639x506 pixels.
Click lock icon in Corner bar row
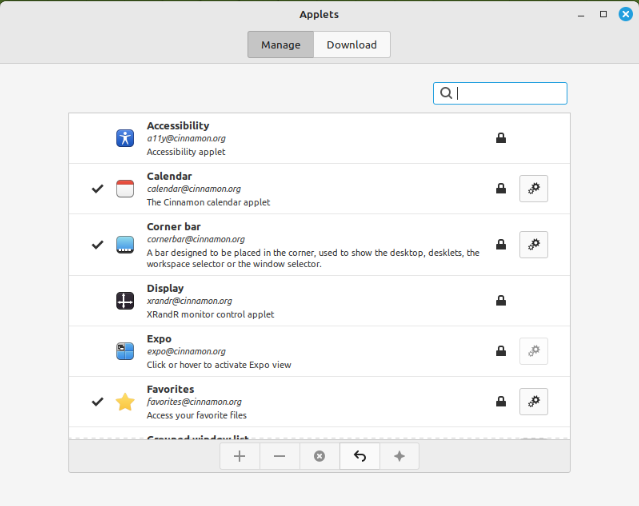click(x=501, y=244)
